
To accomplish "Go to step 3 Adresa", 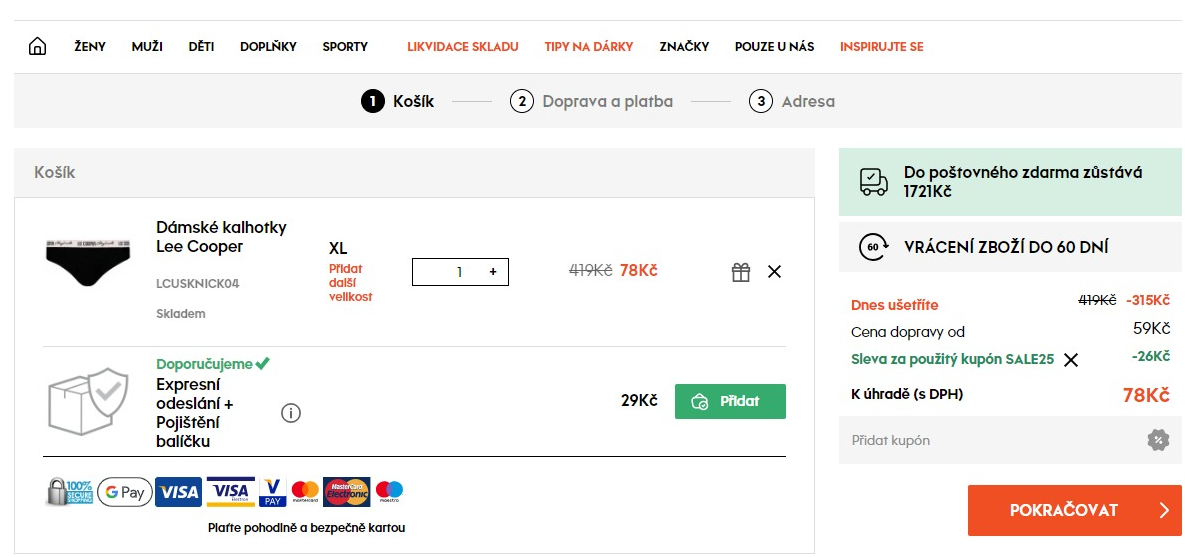I will (x=792, y=101).
